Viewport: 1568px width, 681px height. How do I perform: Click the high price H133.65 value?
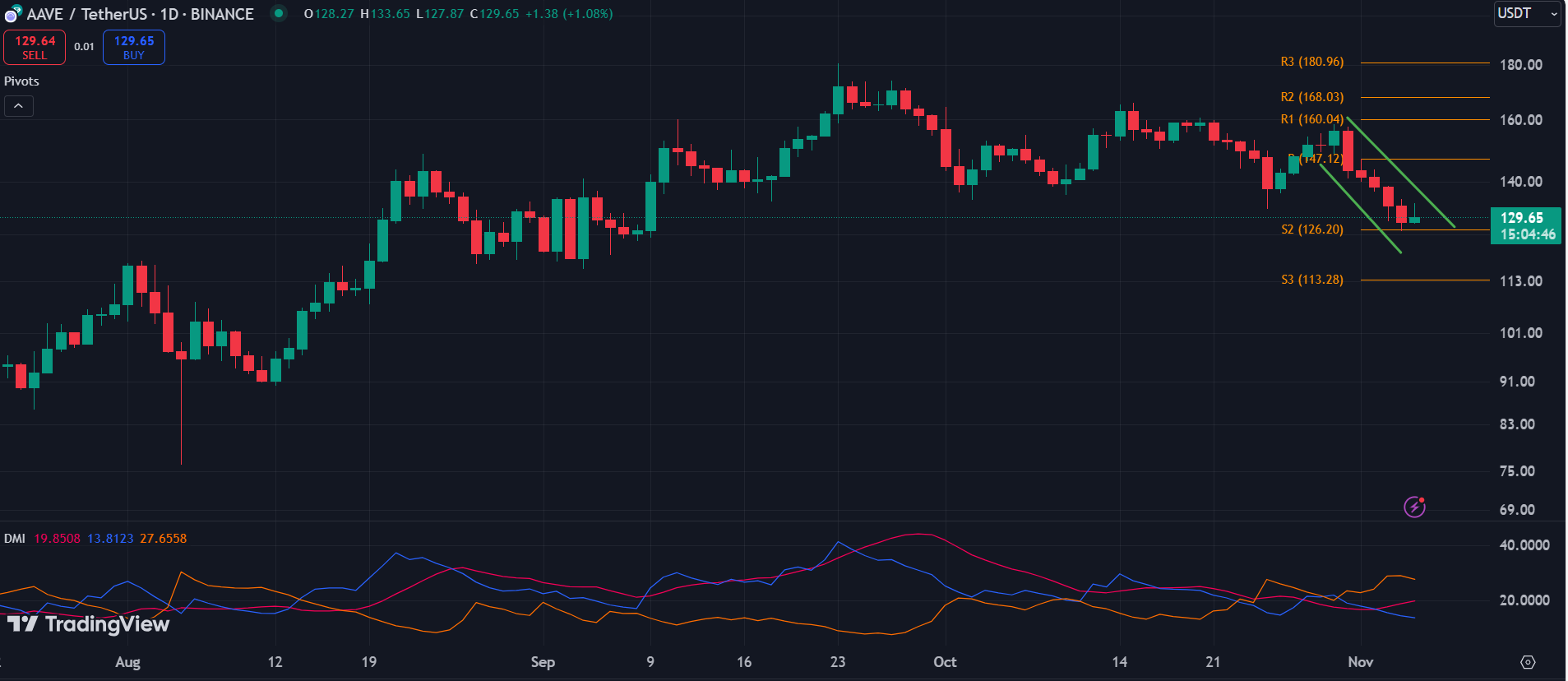385,14
